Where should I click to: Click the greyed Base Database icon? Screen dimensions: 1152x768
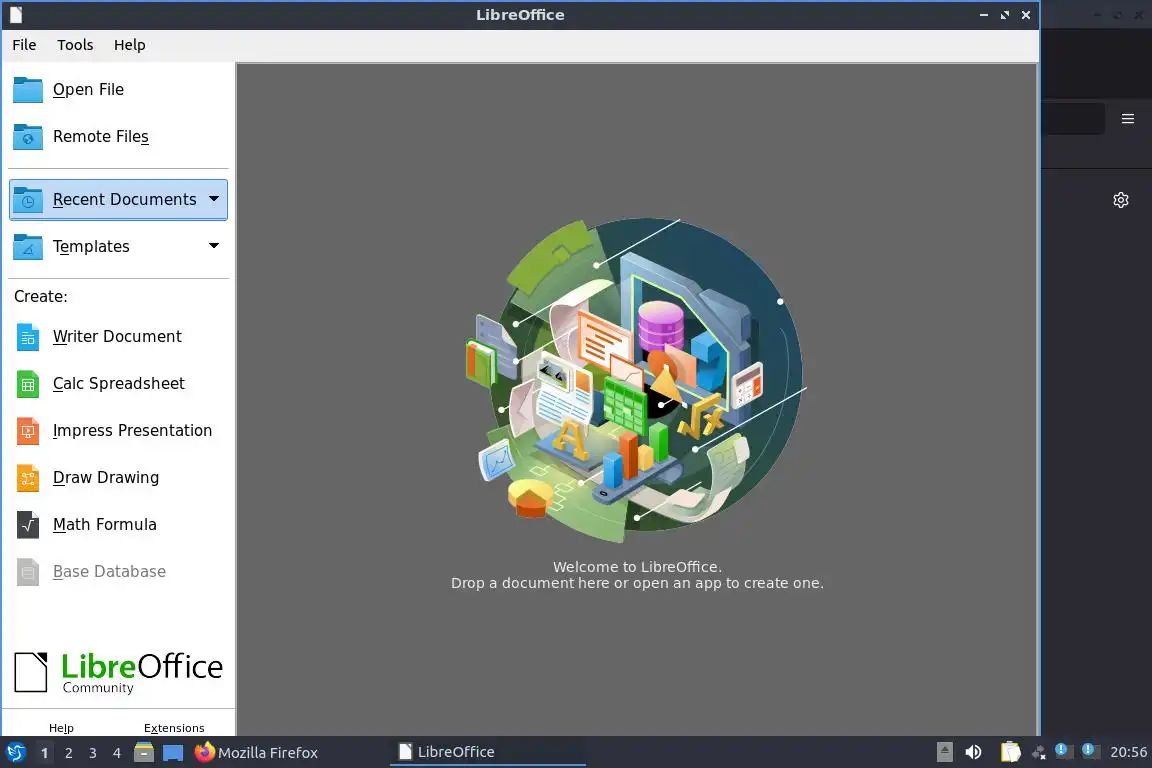[28, 573]
